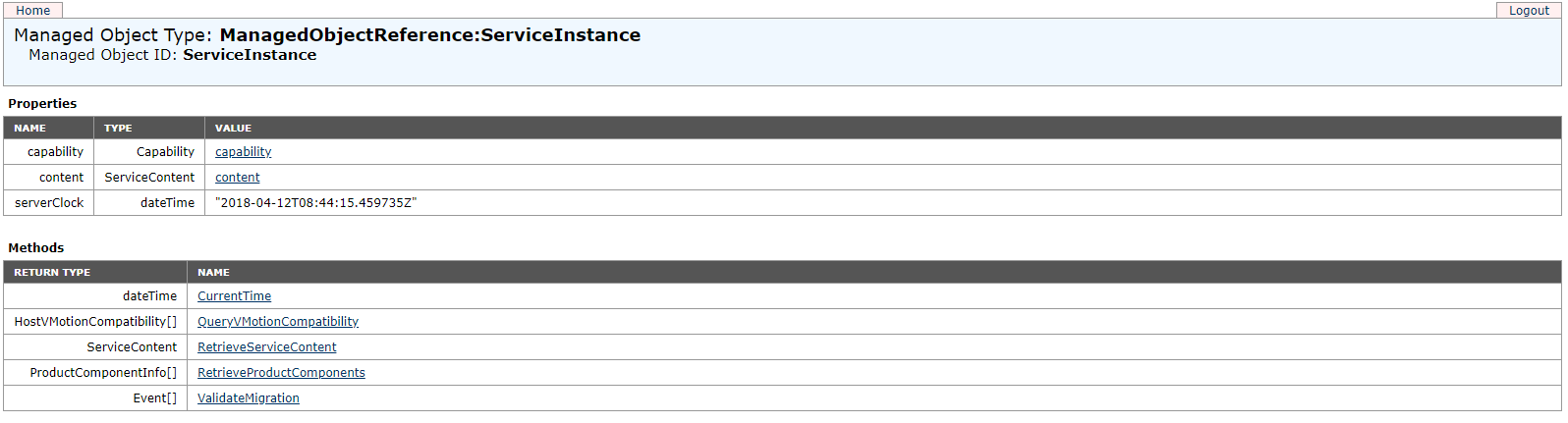The image size is (1568, 423).
Task: Click the ManagedObjectReference:ServiceInstance heading
Action: (429, 35)
